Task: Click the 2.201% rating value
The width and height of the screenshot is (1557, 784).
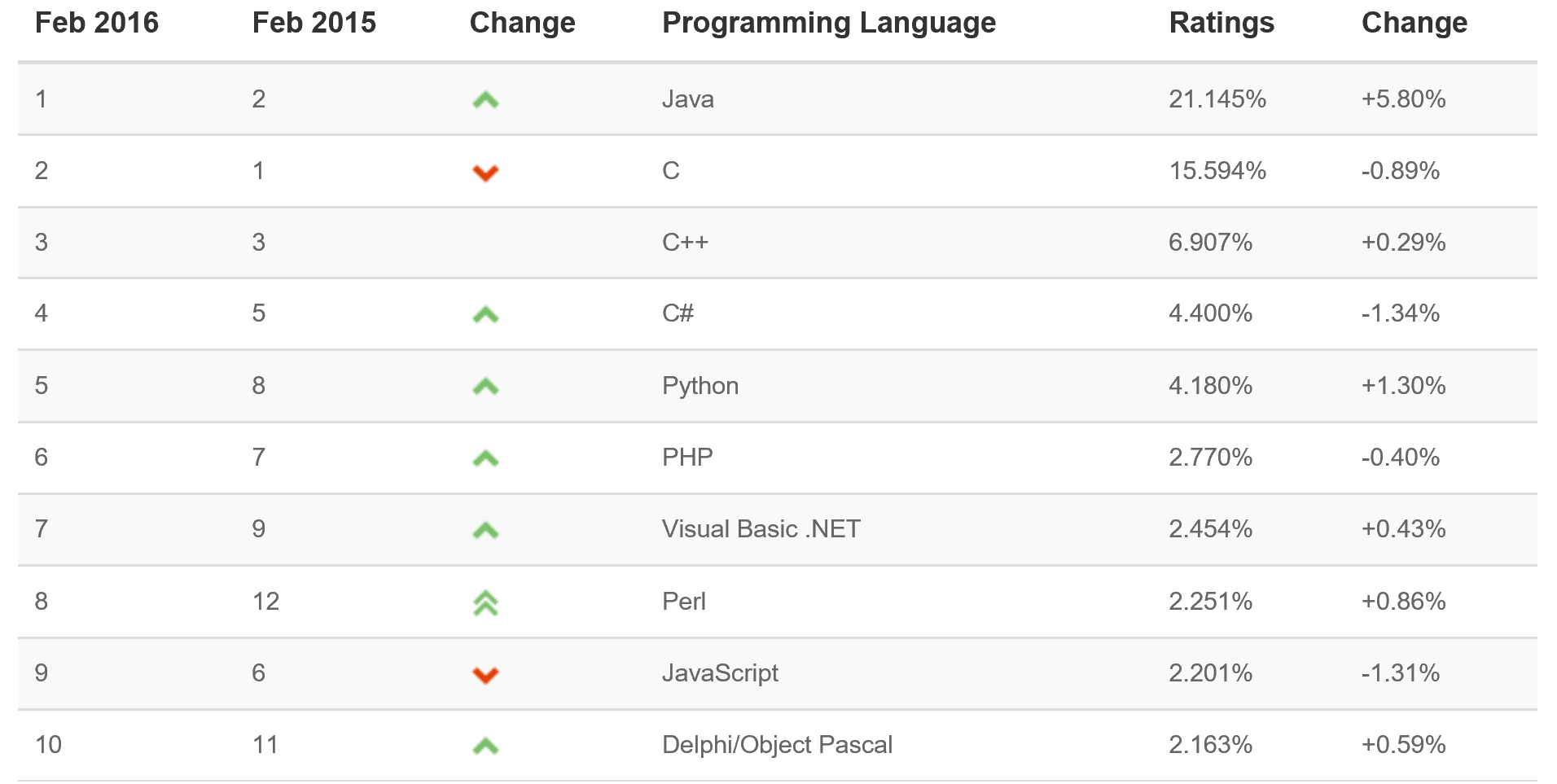Action: [x=1211, y=673]
